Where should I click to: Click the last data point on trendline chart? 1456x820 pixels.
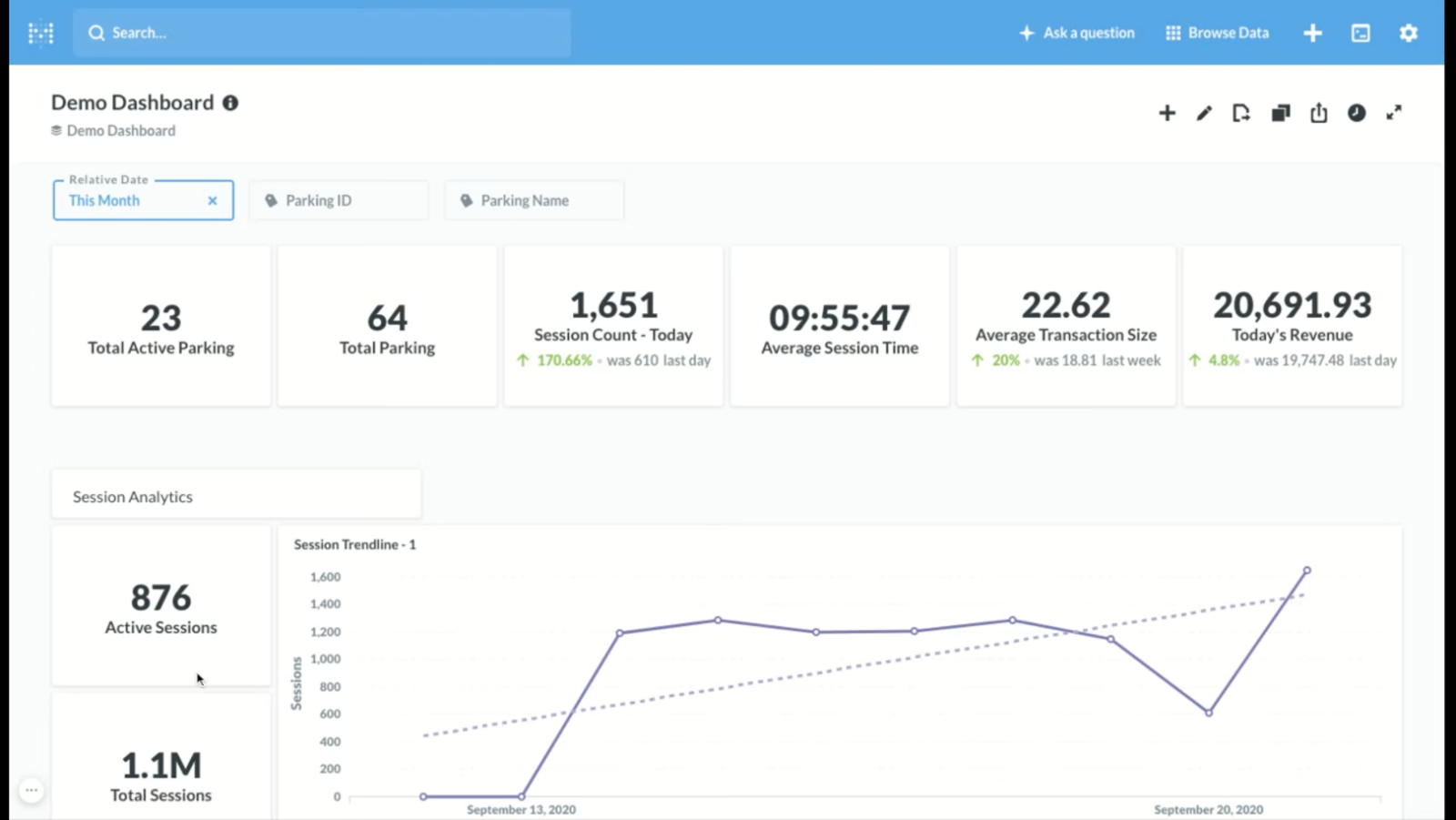click(x=1307, y=571)
